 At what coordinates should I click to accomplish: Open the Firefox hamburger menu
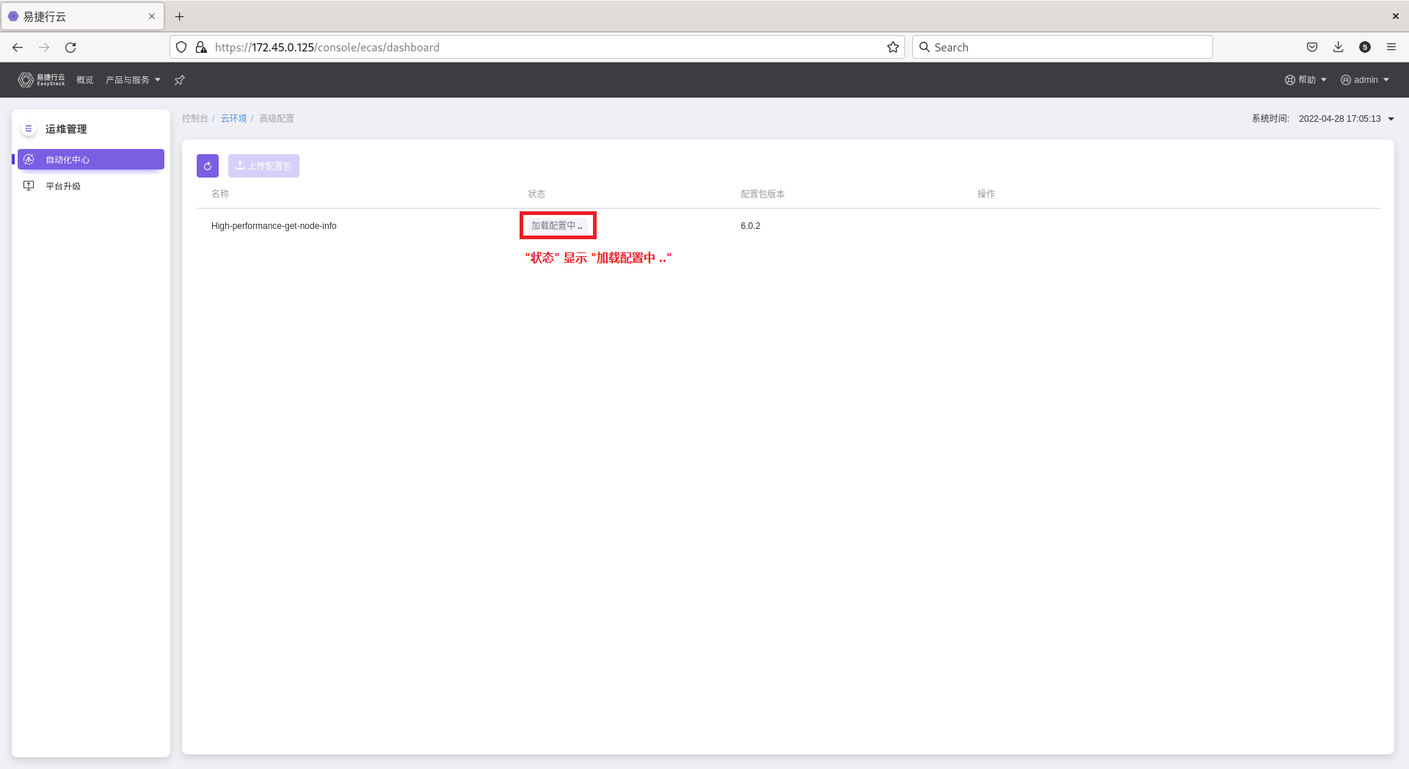coord(1391,47)
